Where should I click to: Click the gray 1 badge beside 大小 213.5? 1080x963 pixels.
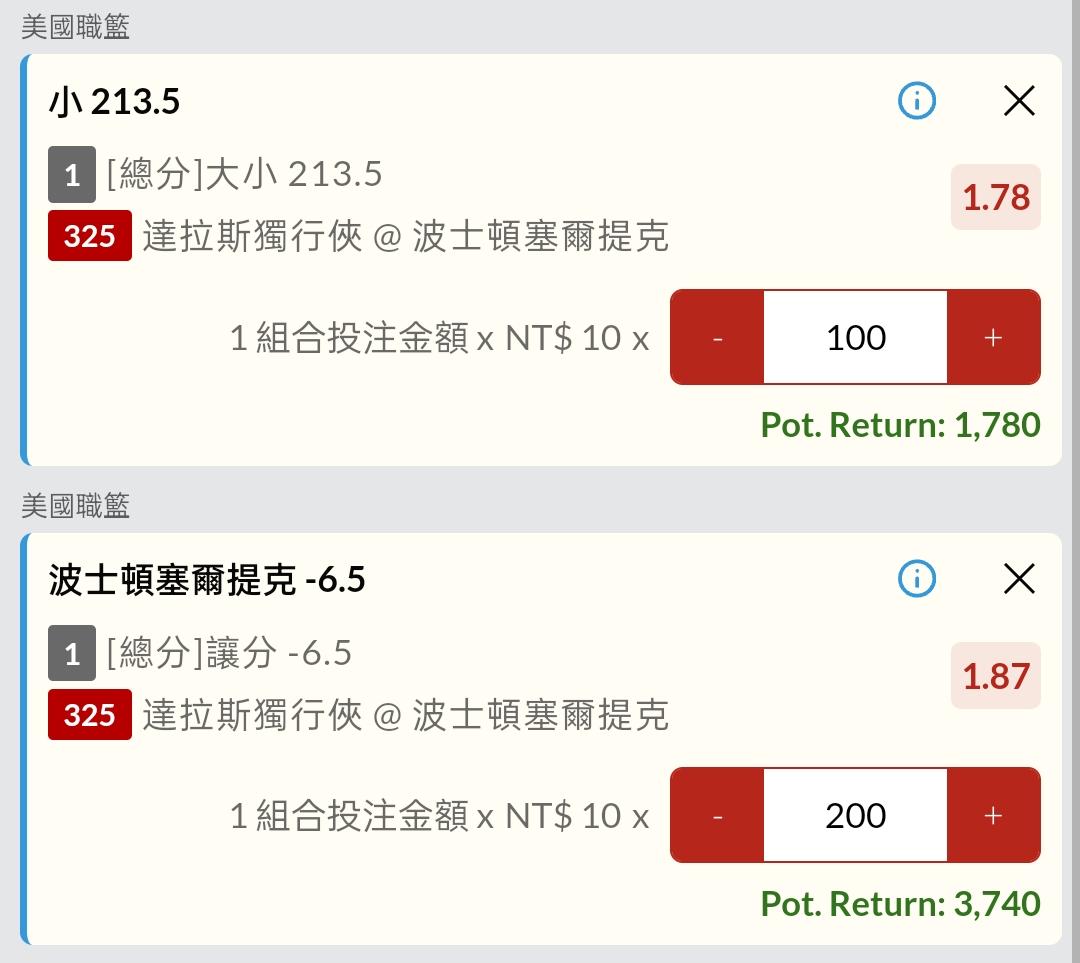pyautogui.click(x=72, y=174)
